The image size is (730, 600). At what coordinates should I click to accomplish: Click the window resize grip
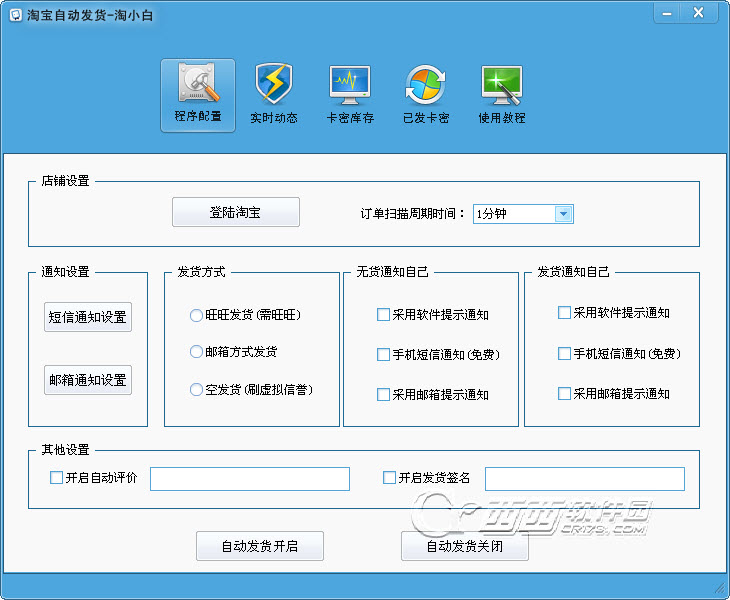pos(720,589)
